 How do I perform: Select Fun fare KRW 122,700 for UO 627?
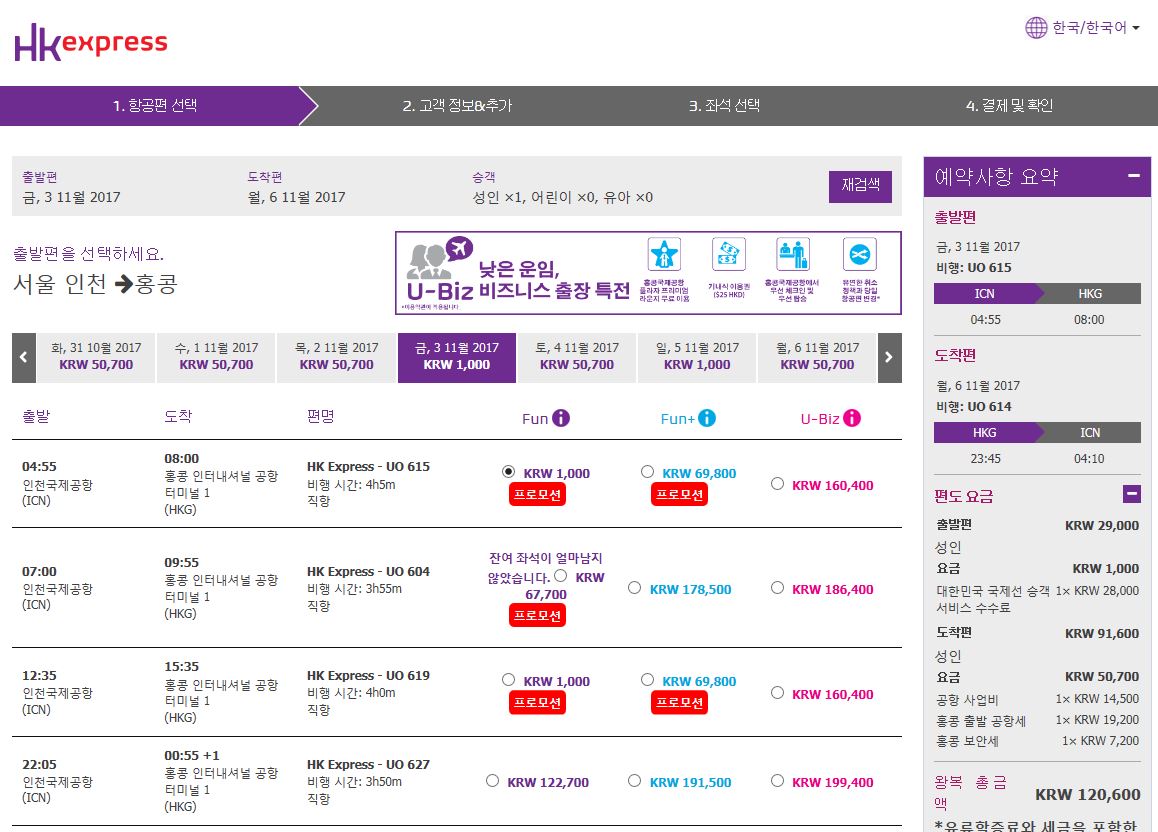click(492, 781)
